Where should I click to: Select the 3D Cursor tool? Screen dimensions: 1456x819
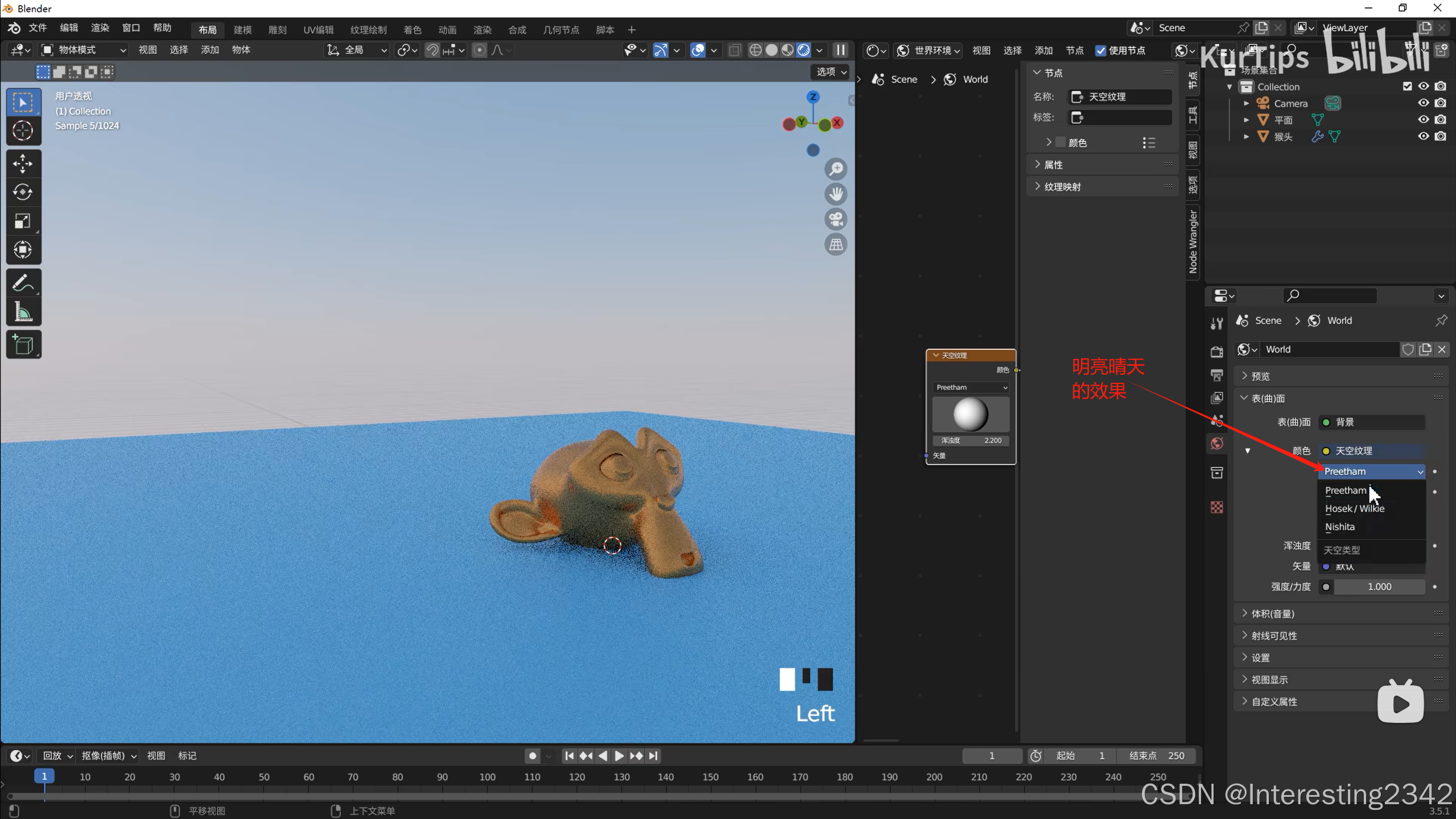pyautogui.click(x=23, y=131)
